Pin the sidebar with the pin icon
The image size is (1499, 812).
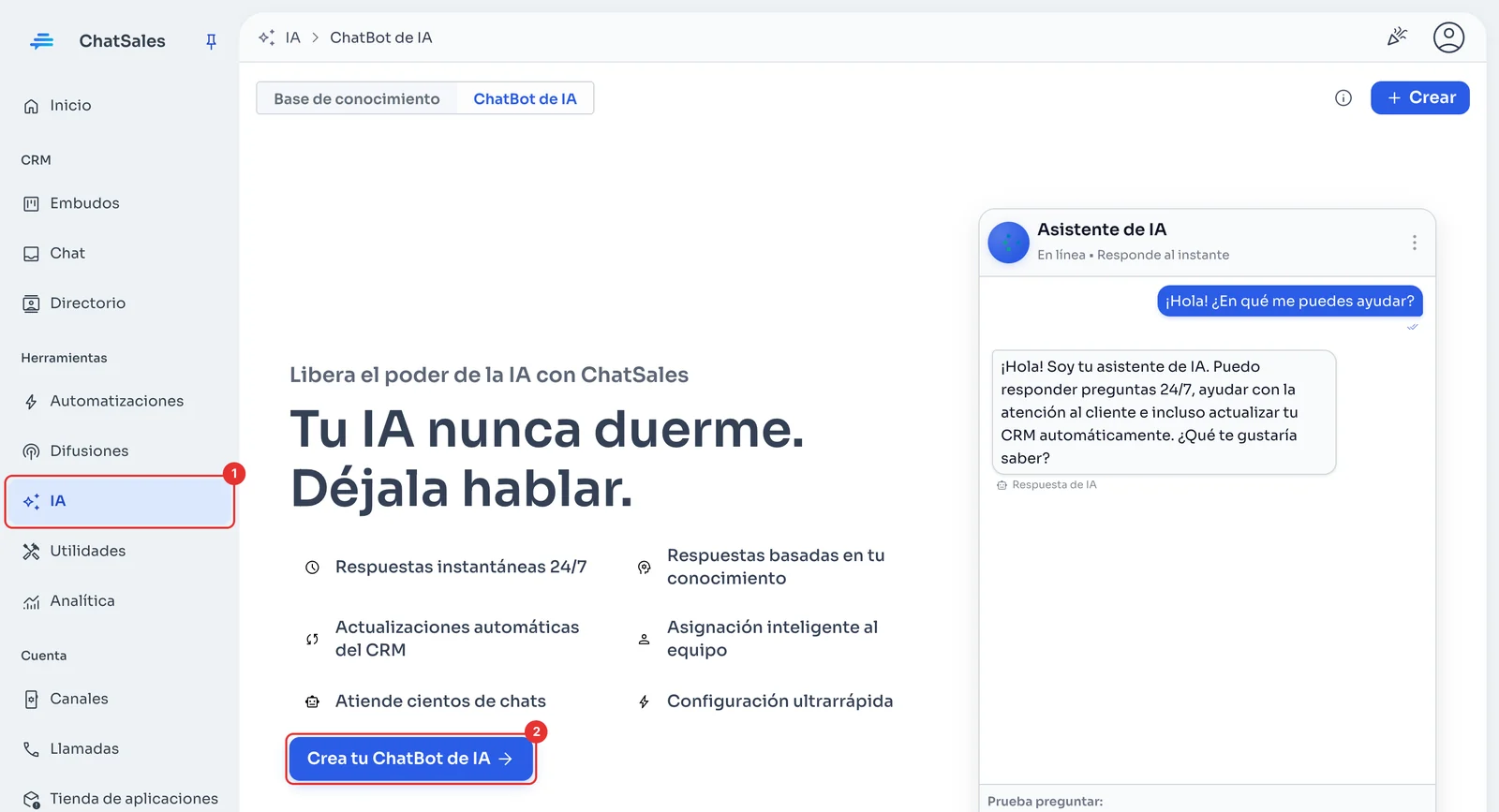point(211,41)
